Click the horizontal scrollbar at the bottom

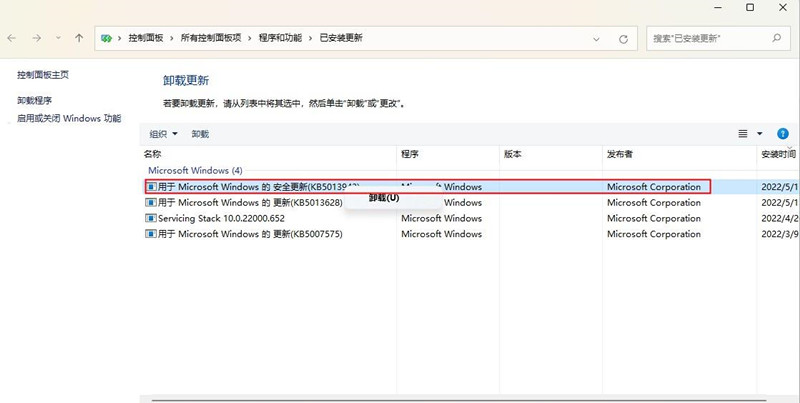pos(457,400)
